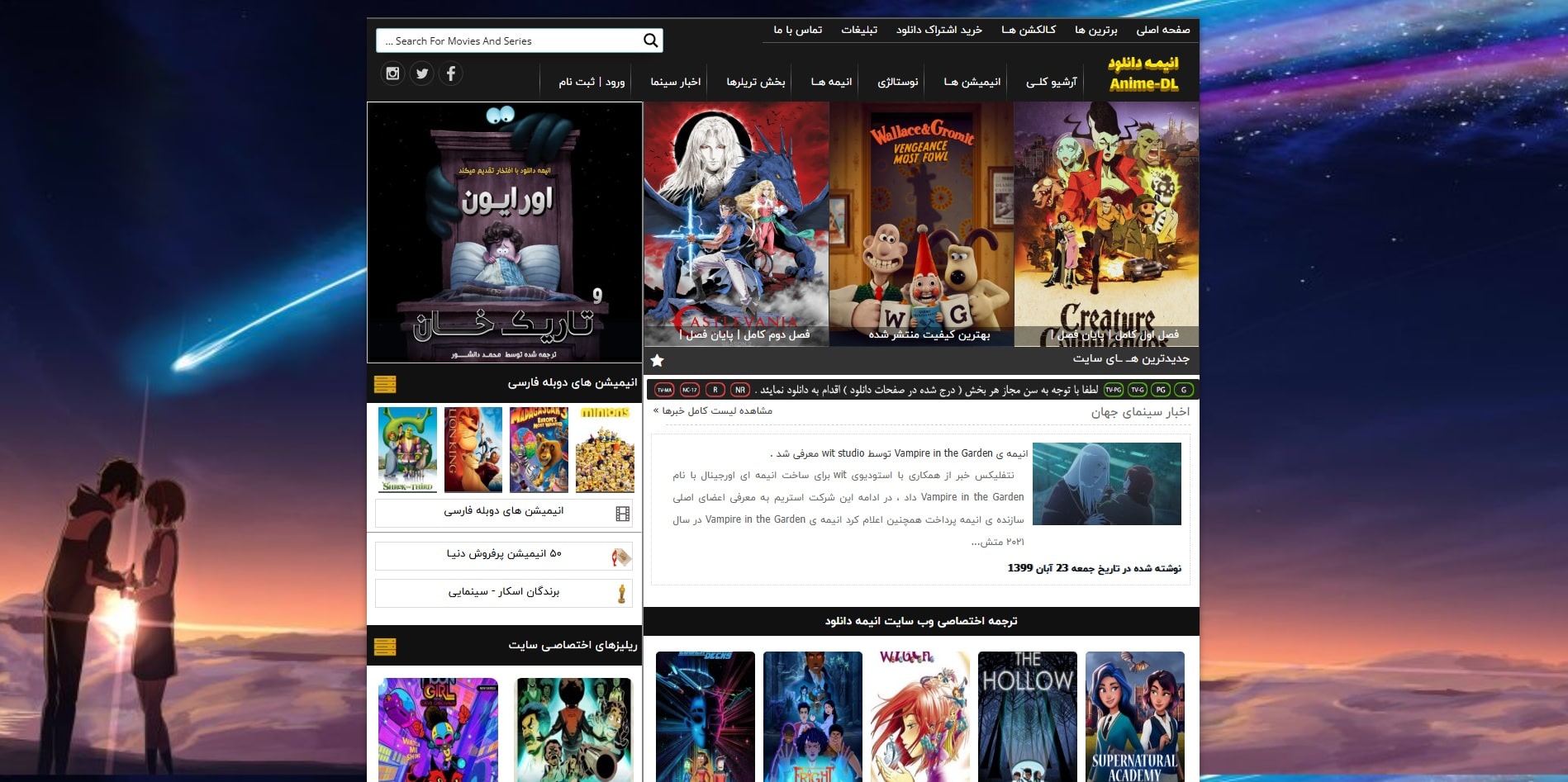The image size is (1568, 782).
Task: Click the yellow list icon beside انیمیشن های دوبله فارسی
Action: coord(385,384)
